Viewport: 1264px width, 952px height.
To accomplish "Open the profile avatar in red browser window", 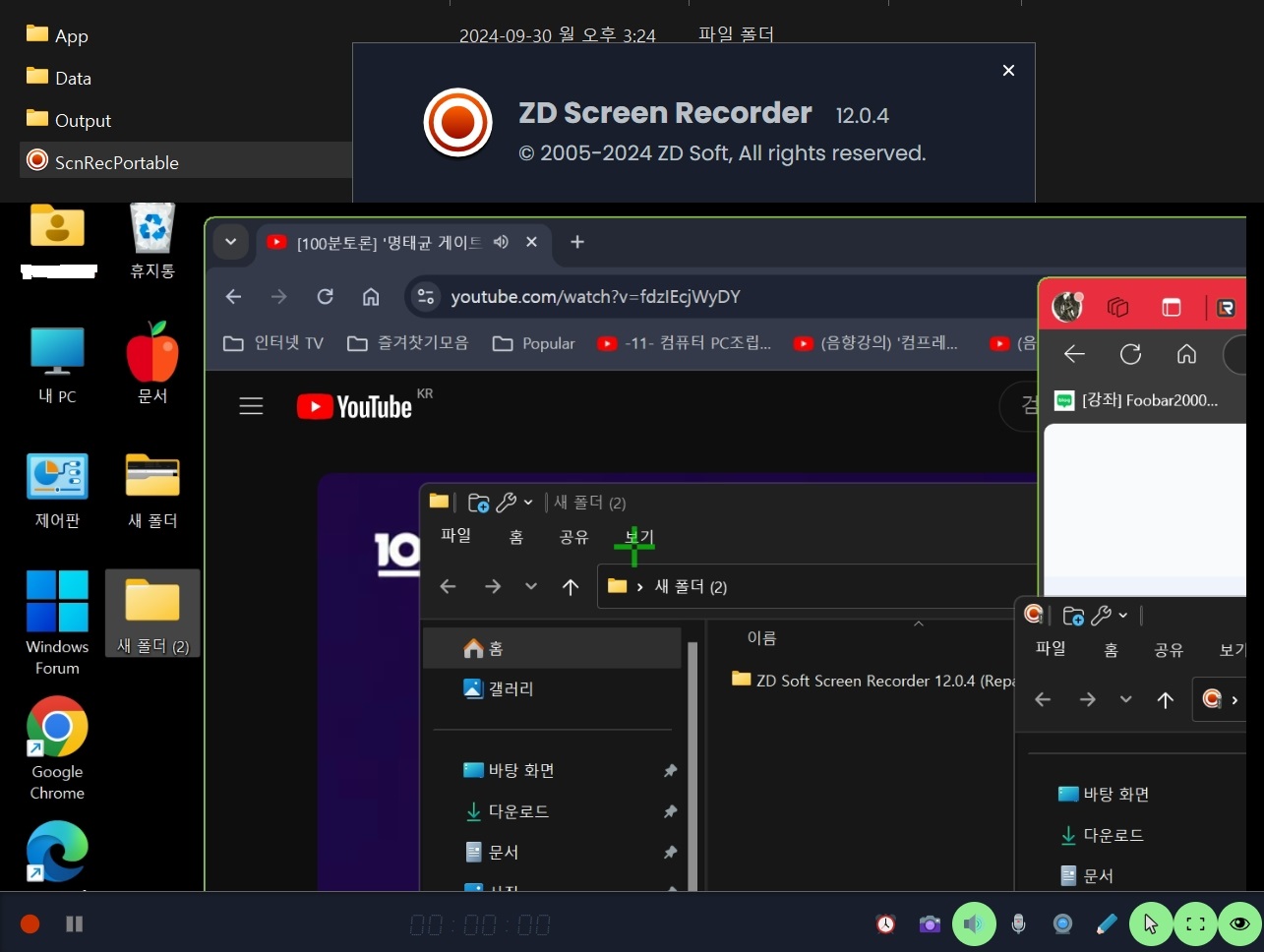I will pos(1067,307).
